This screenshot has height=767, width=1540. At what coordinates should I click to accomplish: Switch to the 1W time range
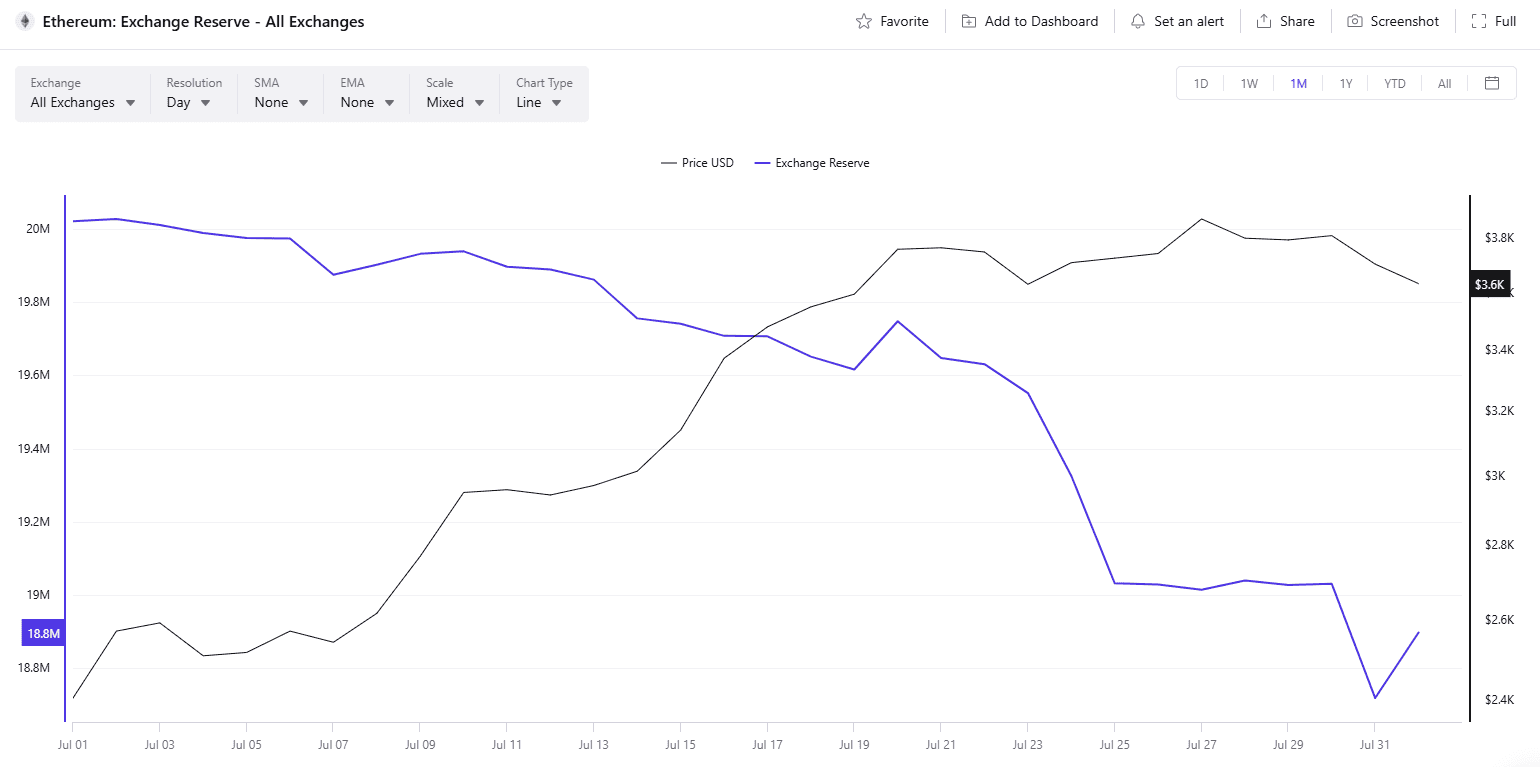click(1249, 84)
